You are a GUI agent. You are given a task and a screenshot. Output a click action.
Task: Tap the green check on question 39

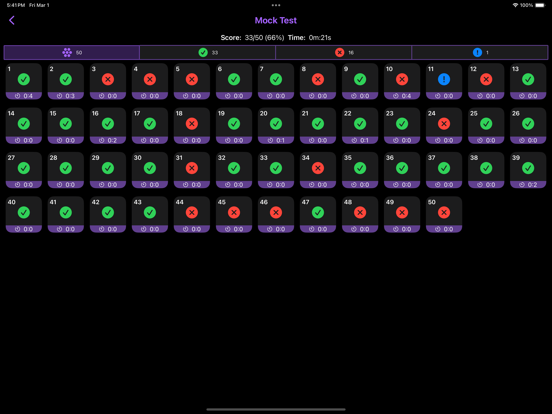pyautogui.click(x=528, y=168)
